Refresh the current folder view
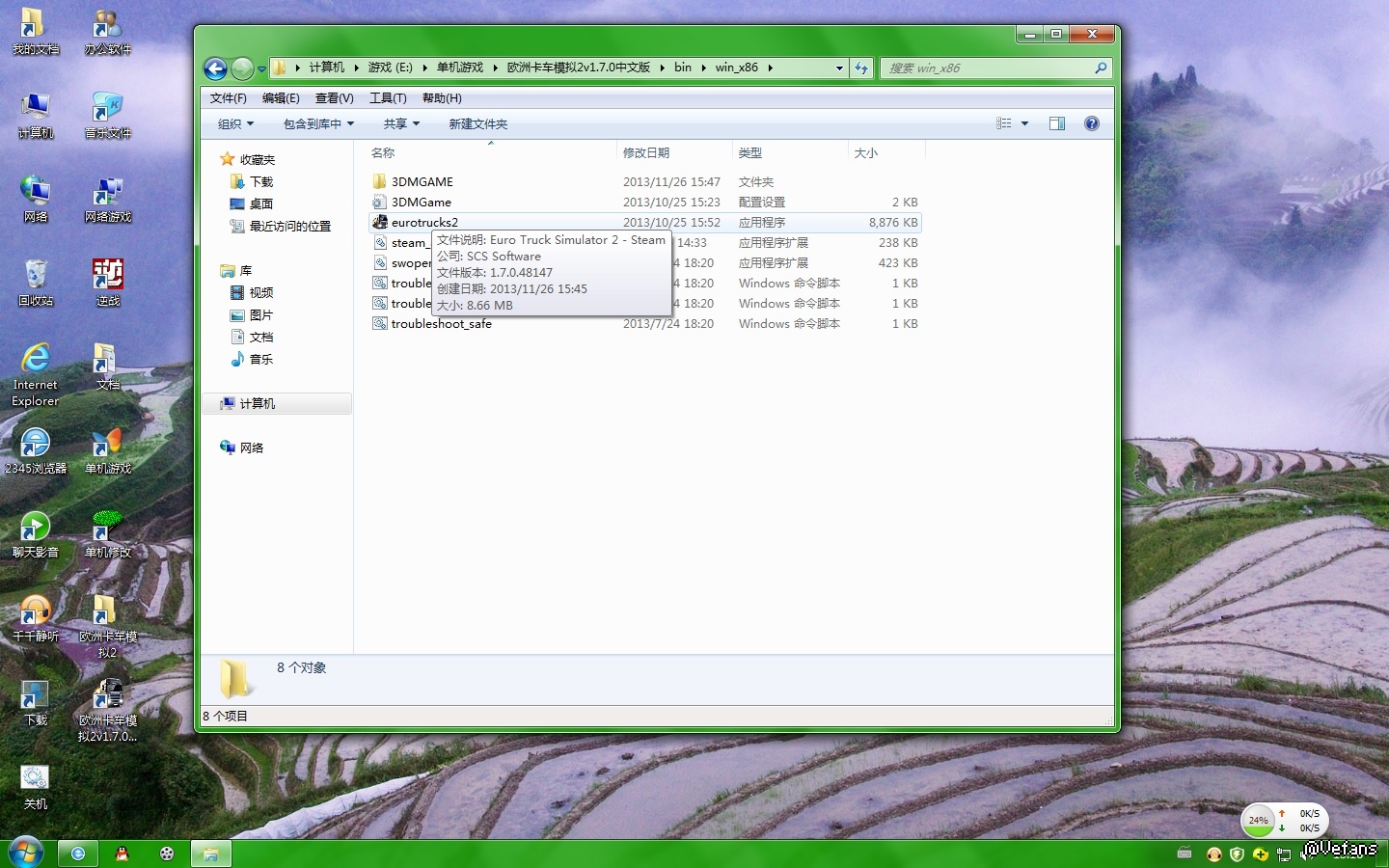Image resolution: width=1389 pixels, height=868 pixels. pos(861,68)
